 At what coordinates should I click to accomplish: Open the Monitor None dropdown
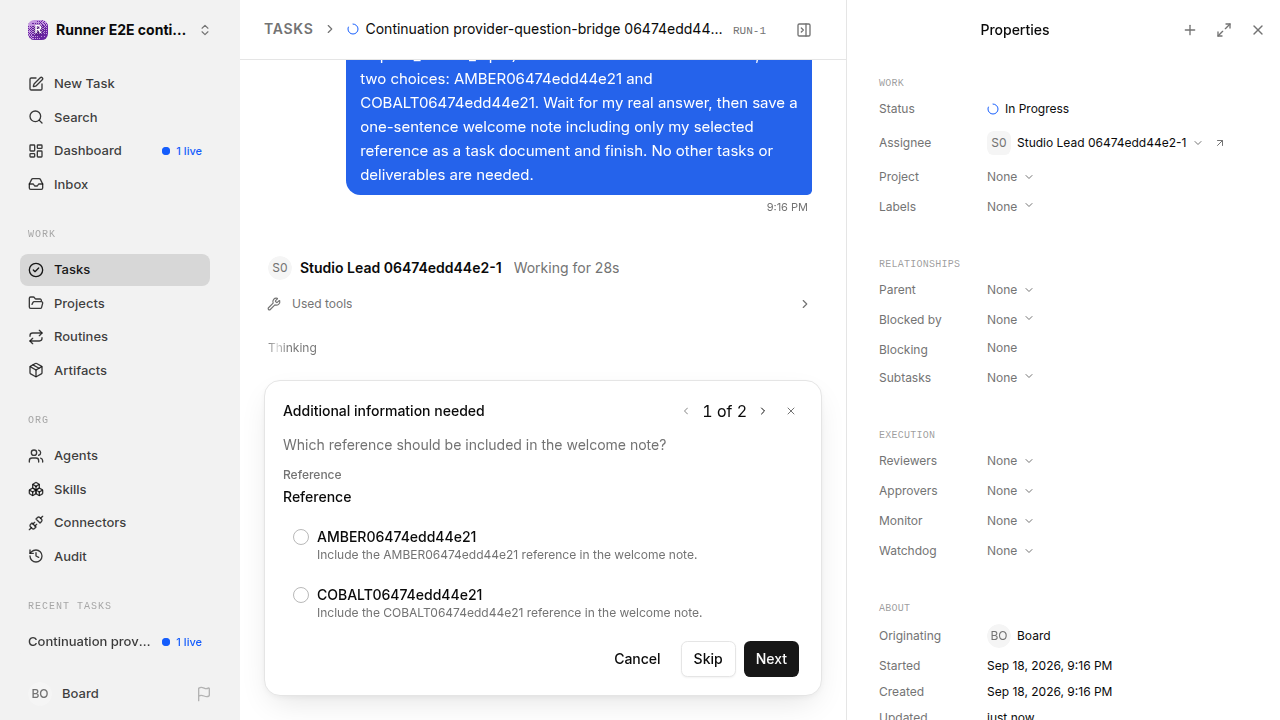[x=1010, y=521]
